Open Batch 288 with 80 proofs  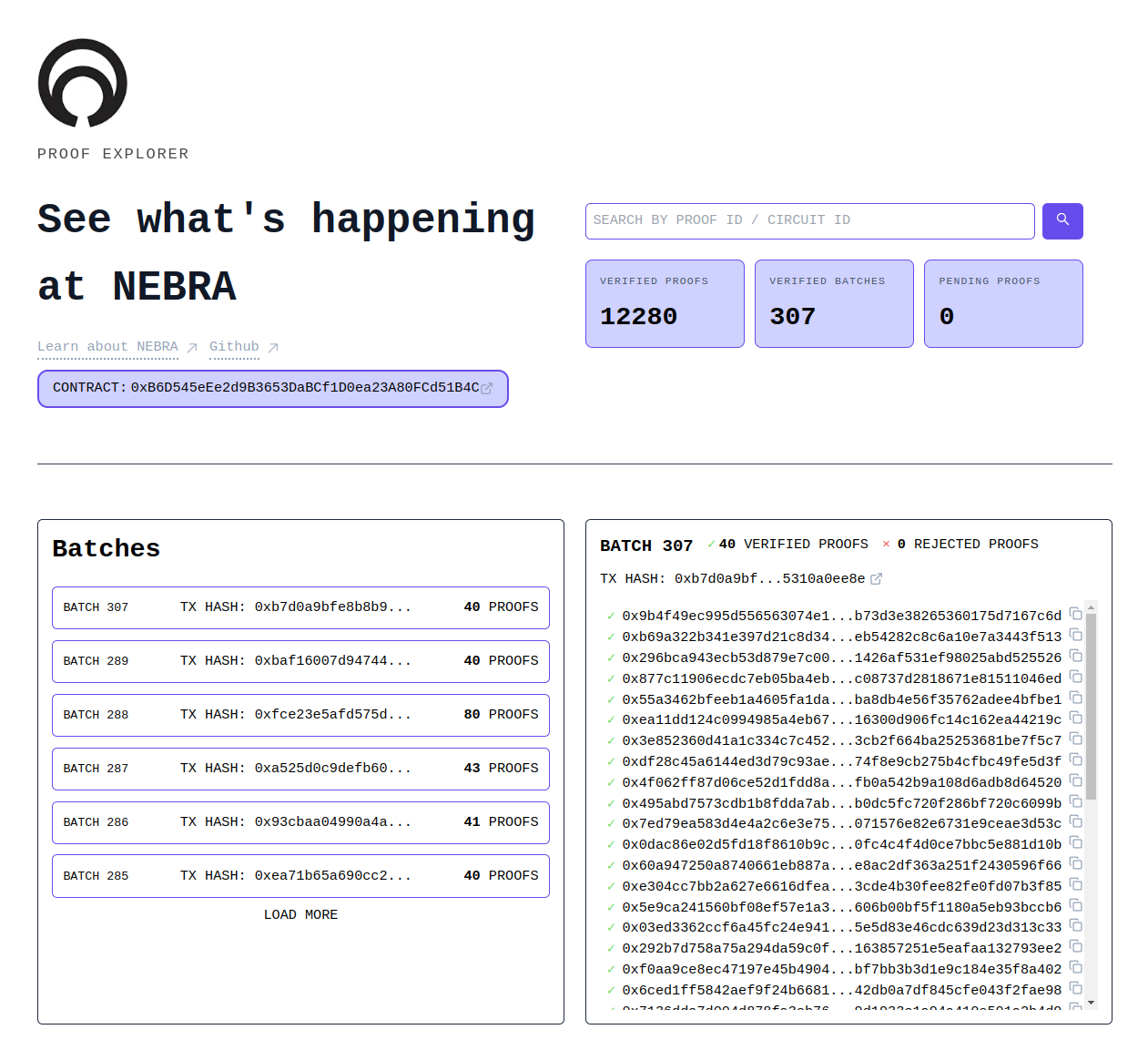coord(300,715)
